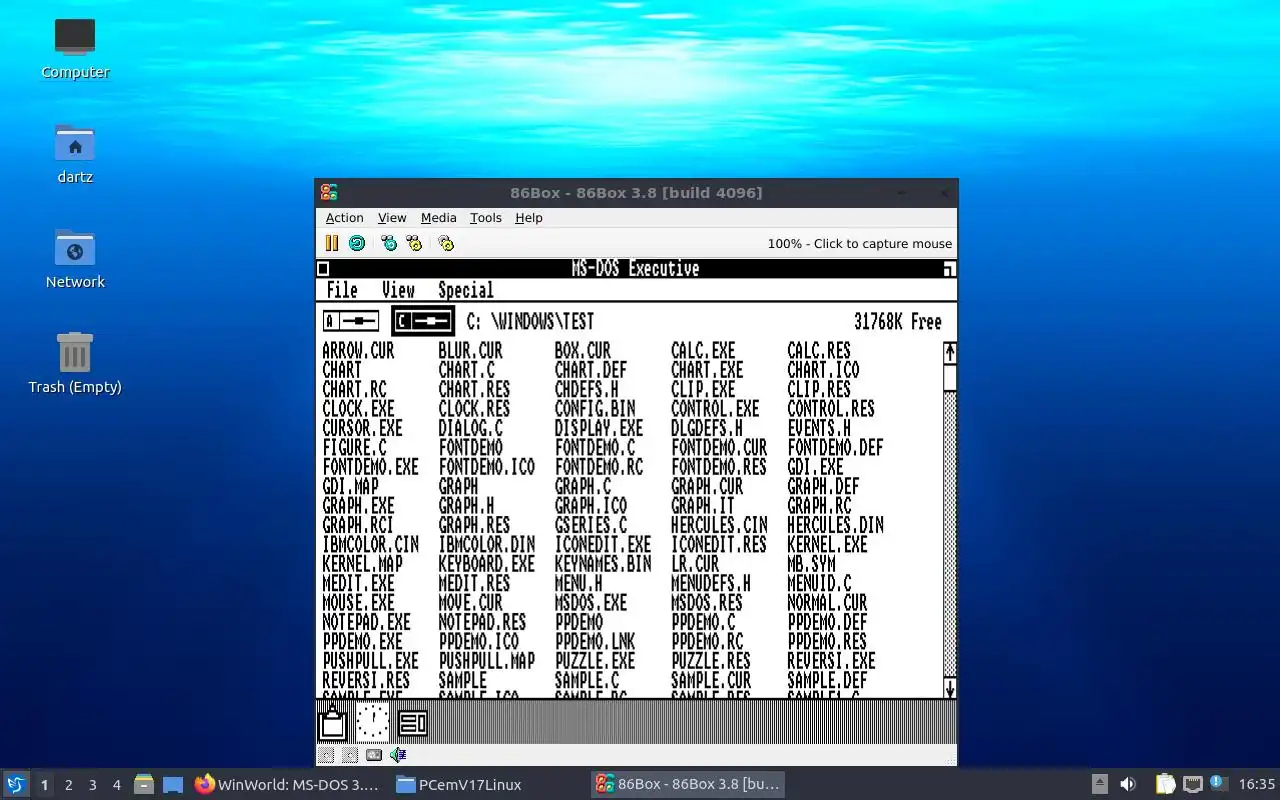This screenshot has height=800, width=1280.
Task: Click the update notifier tray icon
Action: pyautogui.click(x=1218, y=783)
